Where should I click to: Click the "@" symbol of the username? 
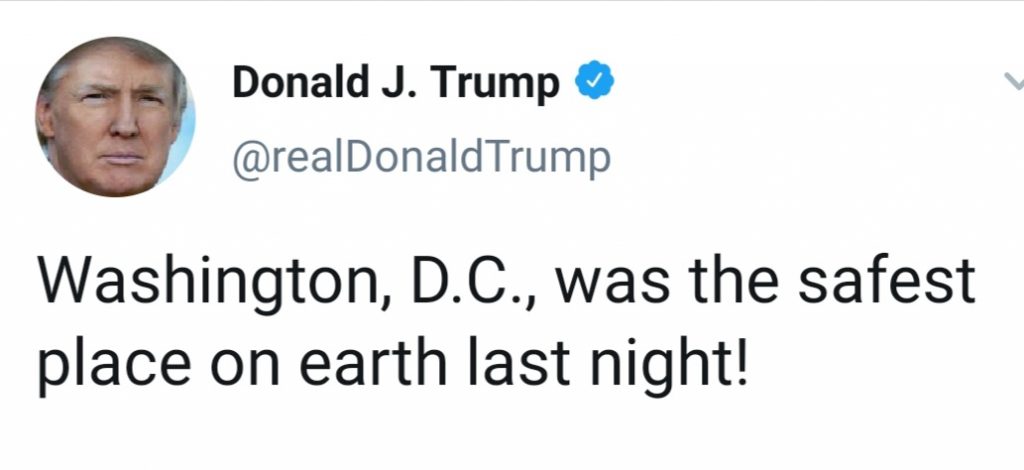pos(246,159)
